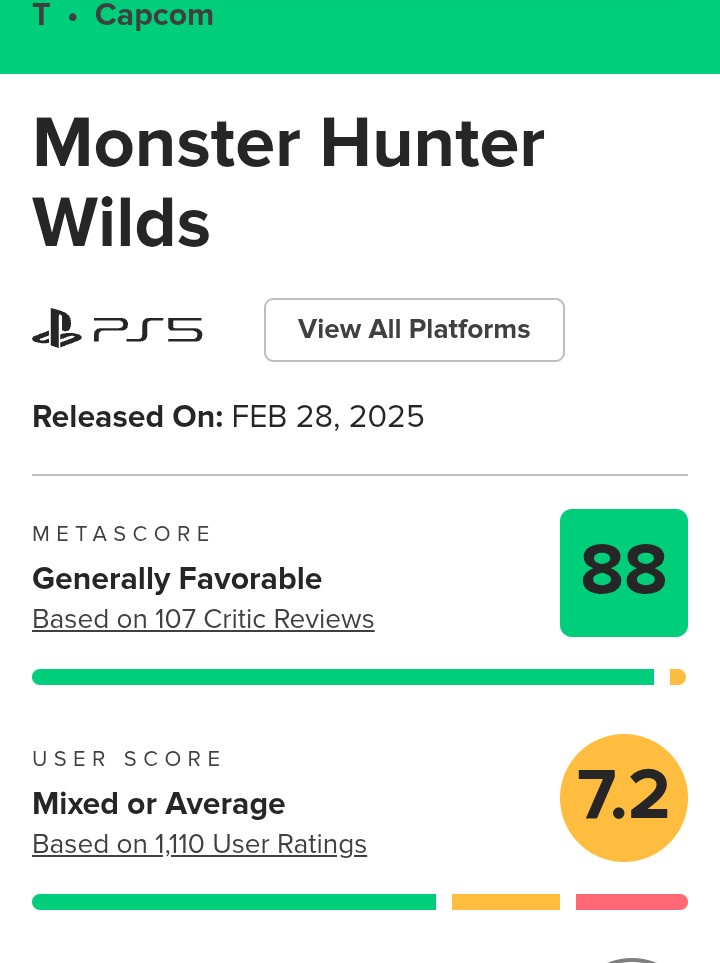Click the Generally Favorable verdict text
720x963 pixels.
pyautogui.click(x=177, y=579)
